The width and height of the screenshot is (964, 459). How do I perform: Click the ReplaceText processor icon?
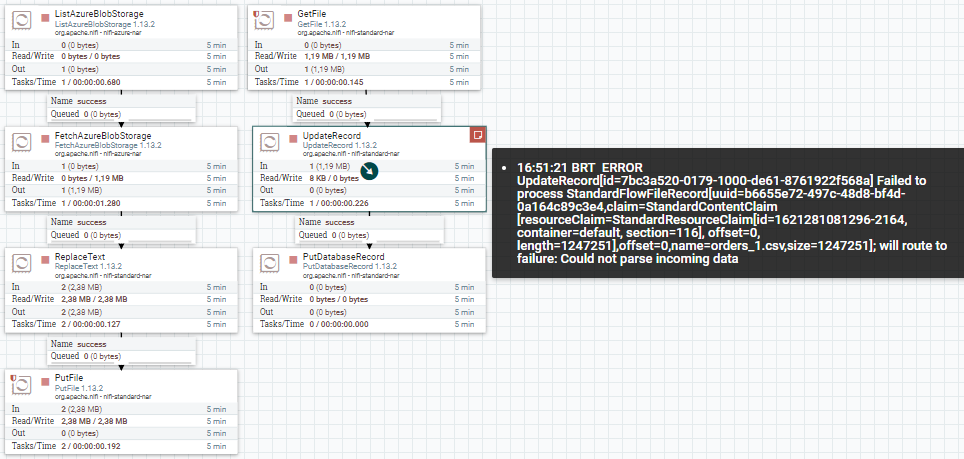[x=22, y=264]
